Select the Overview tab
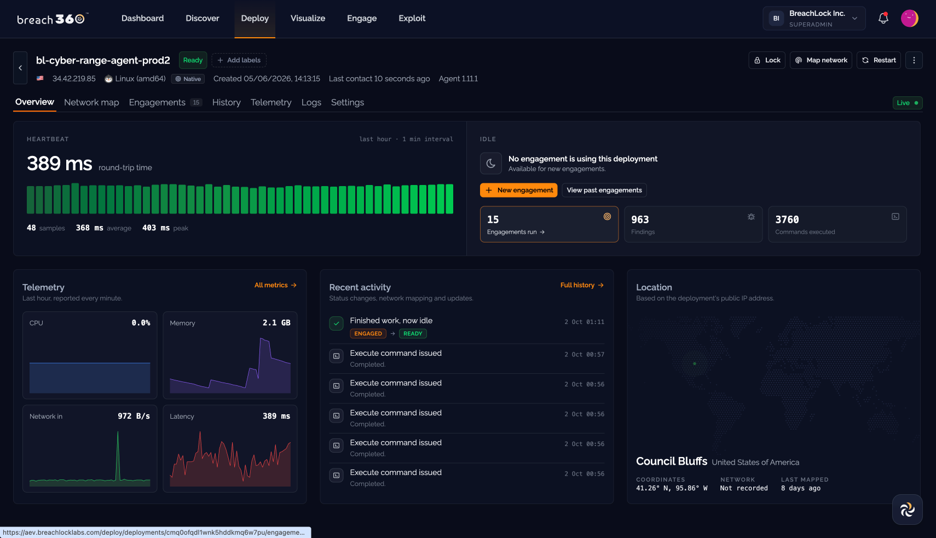 [35, 102]
